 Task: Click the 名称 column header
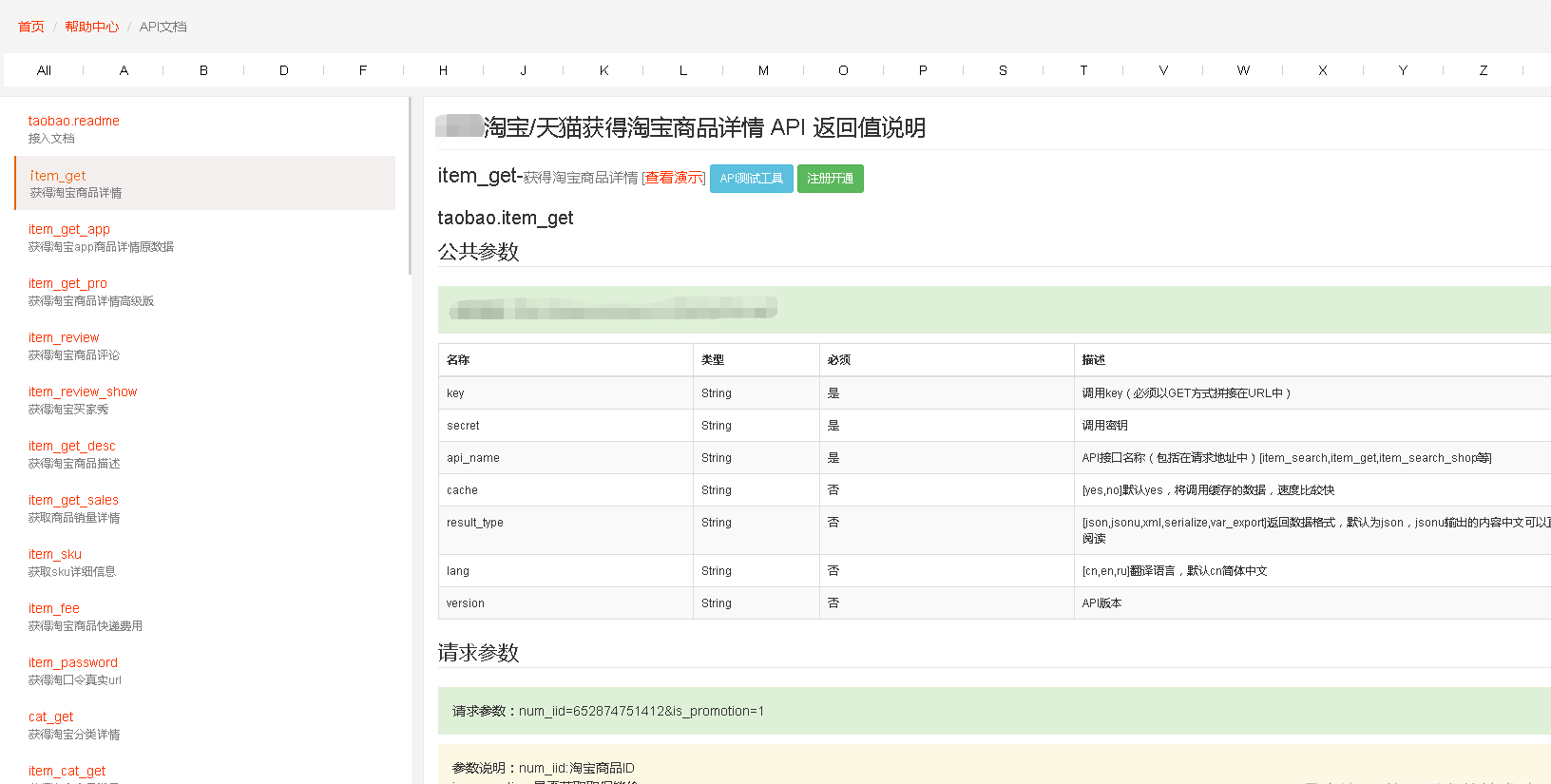[x=565, y=360]
